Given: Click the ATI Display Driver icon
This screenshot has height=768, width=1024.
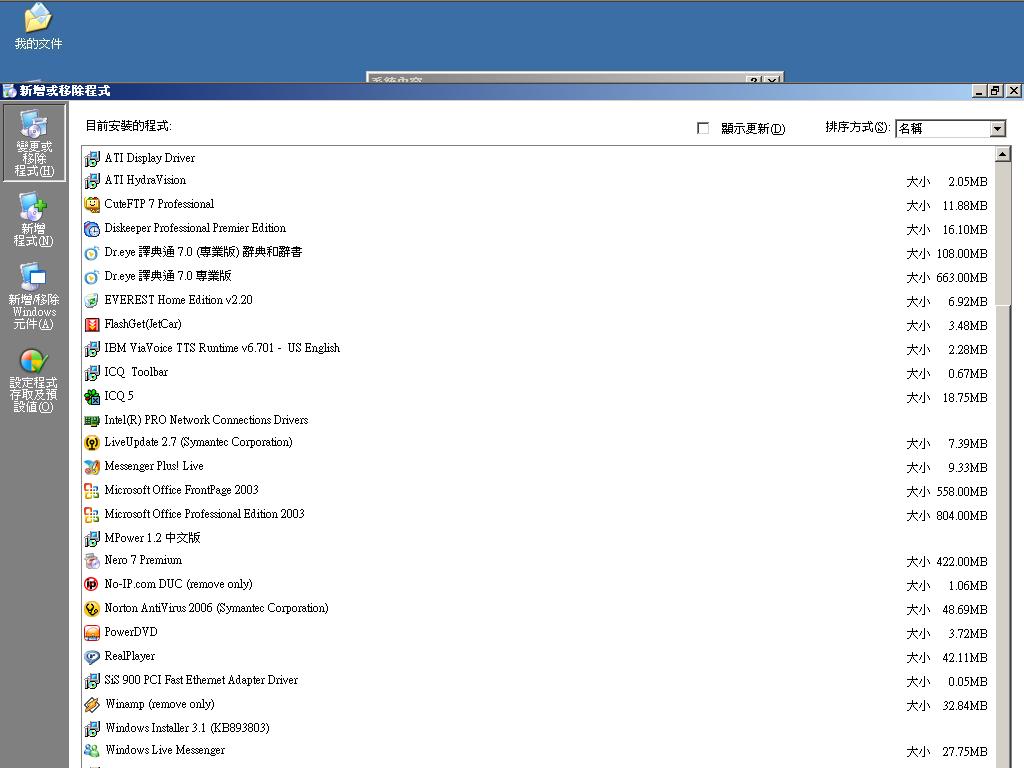Looking at the screenshot, I should point(92,158).
